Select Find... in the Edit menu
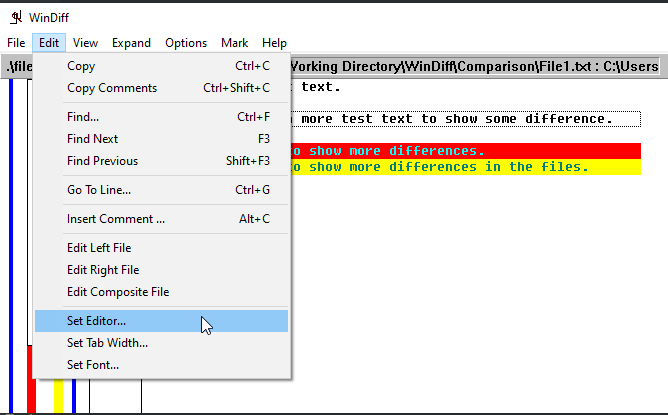Image resolution: width=668 pixels, height=415 pixels. pyautogui.click(x=161, y=117)
